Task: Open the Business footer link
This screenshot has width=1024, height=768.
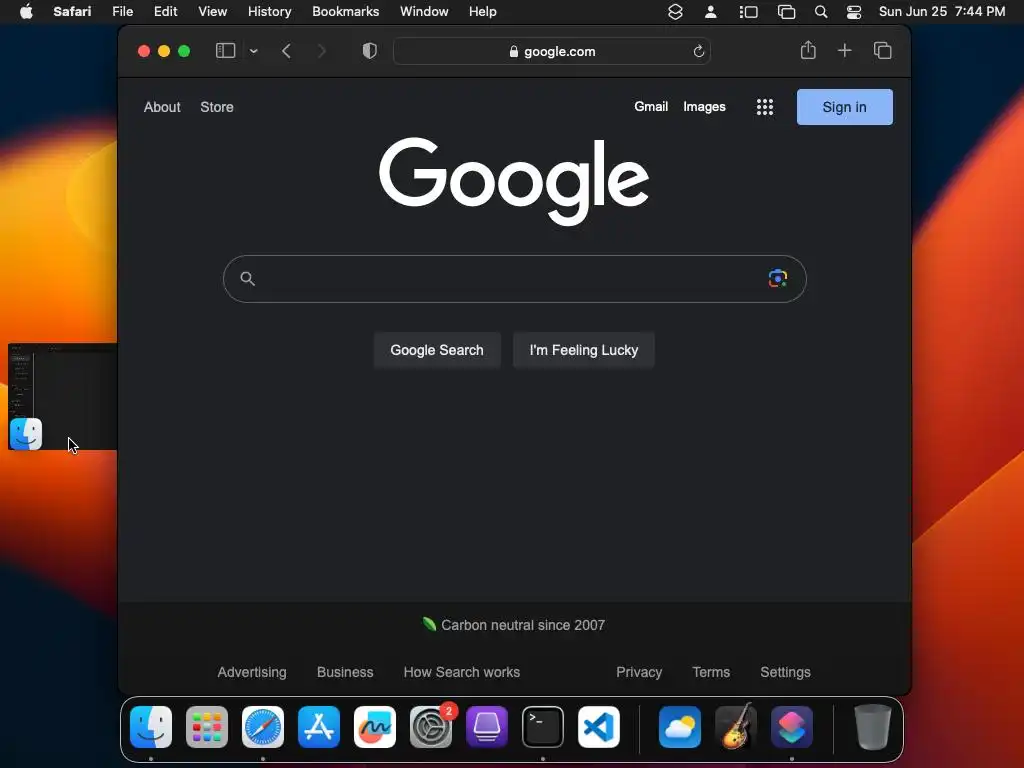Action: [x=345, y=672]
